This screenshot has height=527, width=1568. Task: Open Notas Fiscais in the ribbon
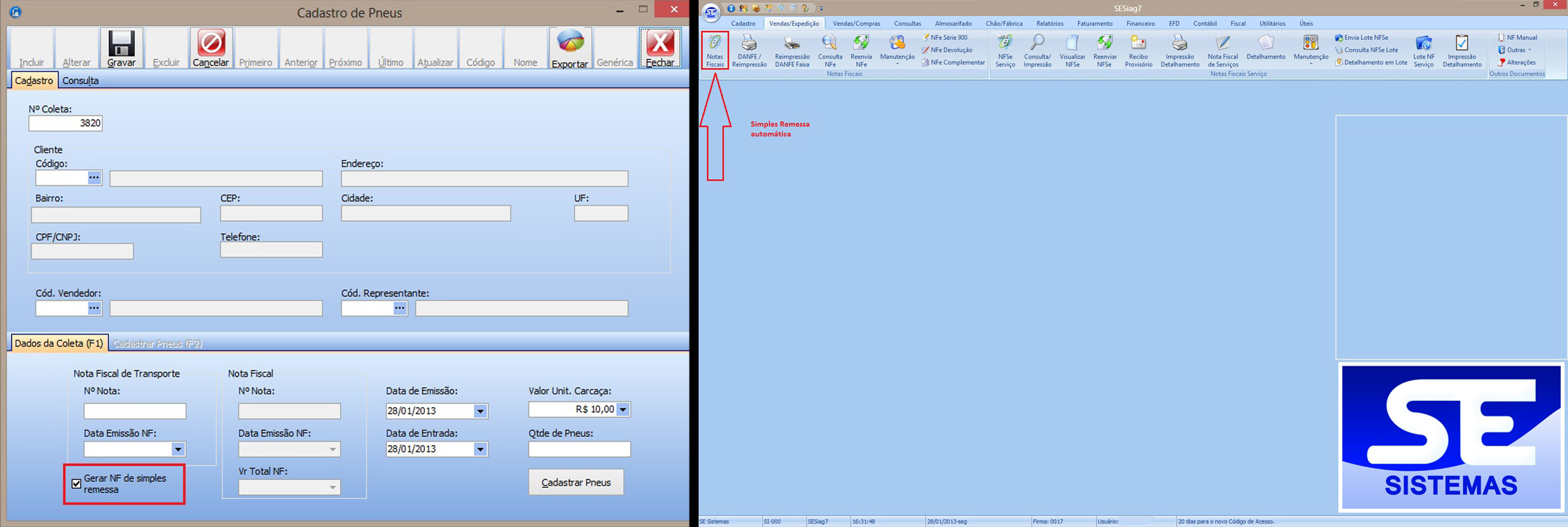[715, 50]
